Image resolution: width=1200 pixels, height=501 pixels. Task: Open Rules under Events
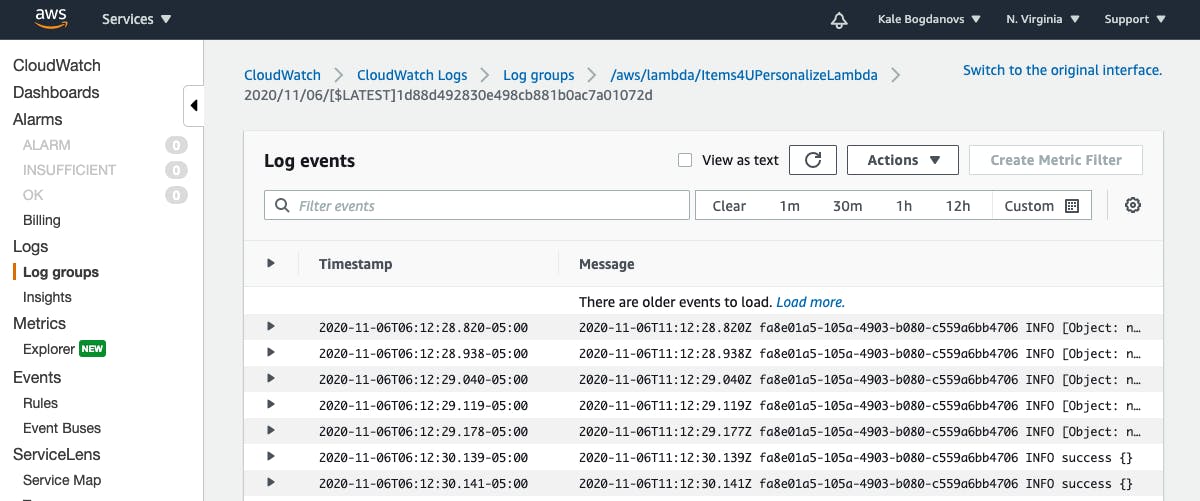click(x=40, y=403)
